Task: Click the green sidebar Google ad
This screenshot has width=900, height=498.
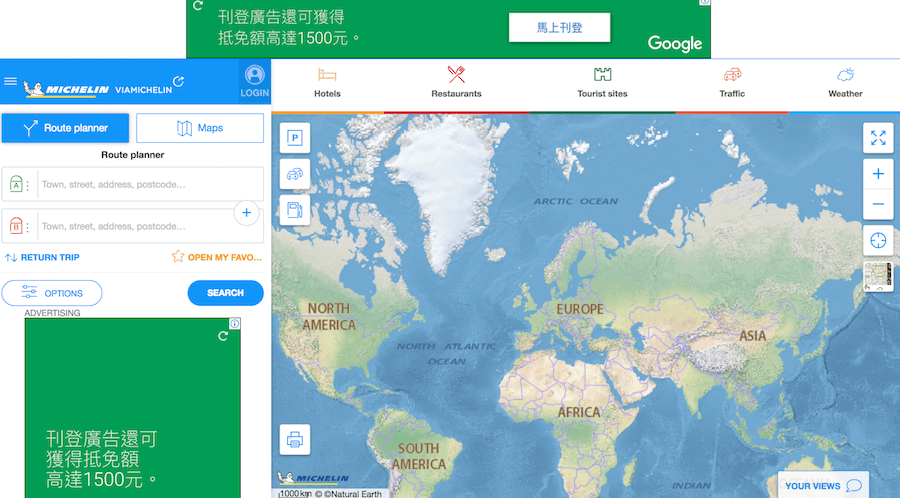Action: tap(133, 408)
